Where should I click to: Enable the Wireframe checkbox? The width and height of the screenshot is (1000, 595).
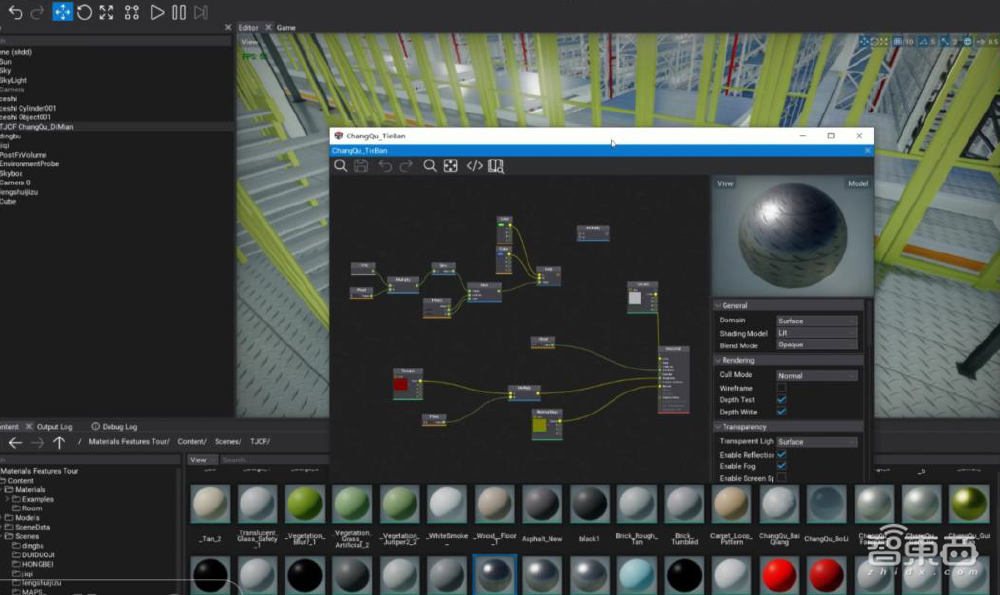tap(781, 388)
